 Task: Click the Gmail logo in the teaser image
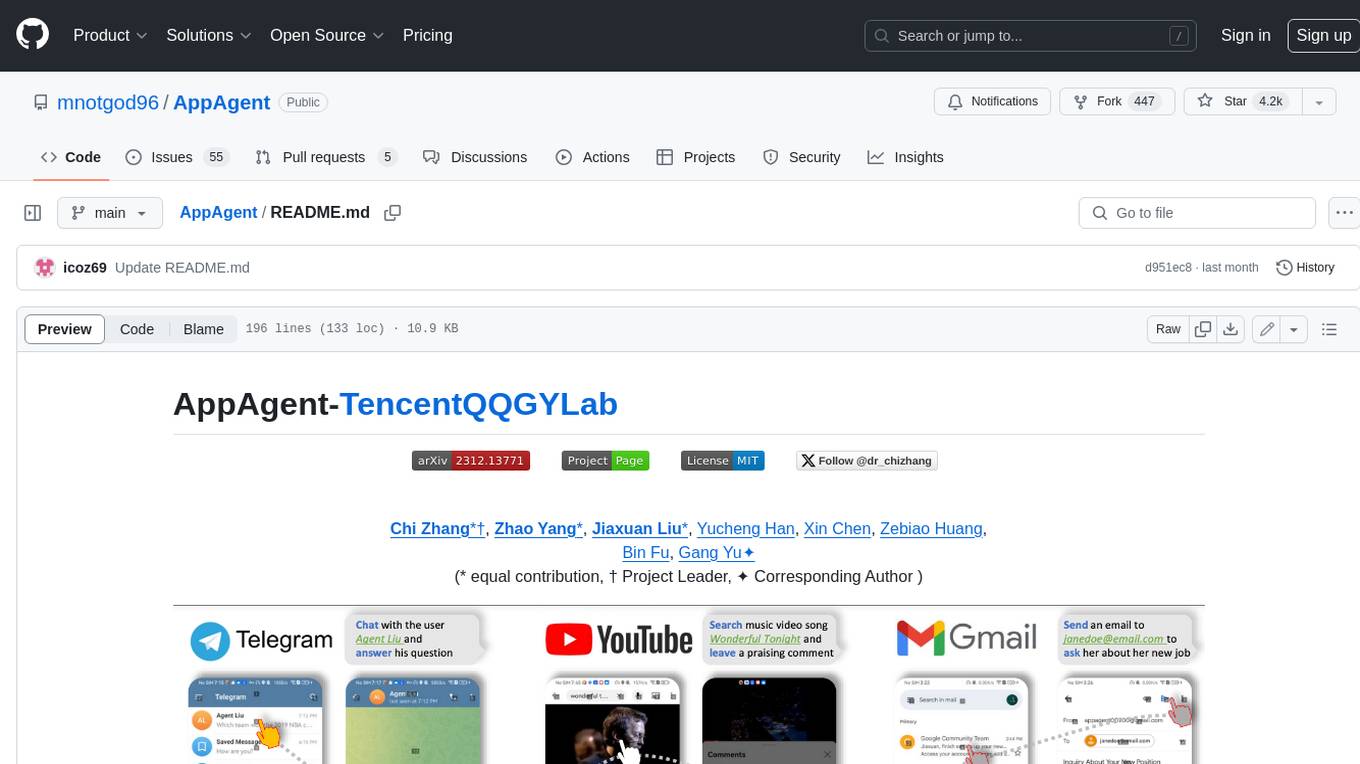tap(966, 638)
